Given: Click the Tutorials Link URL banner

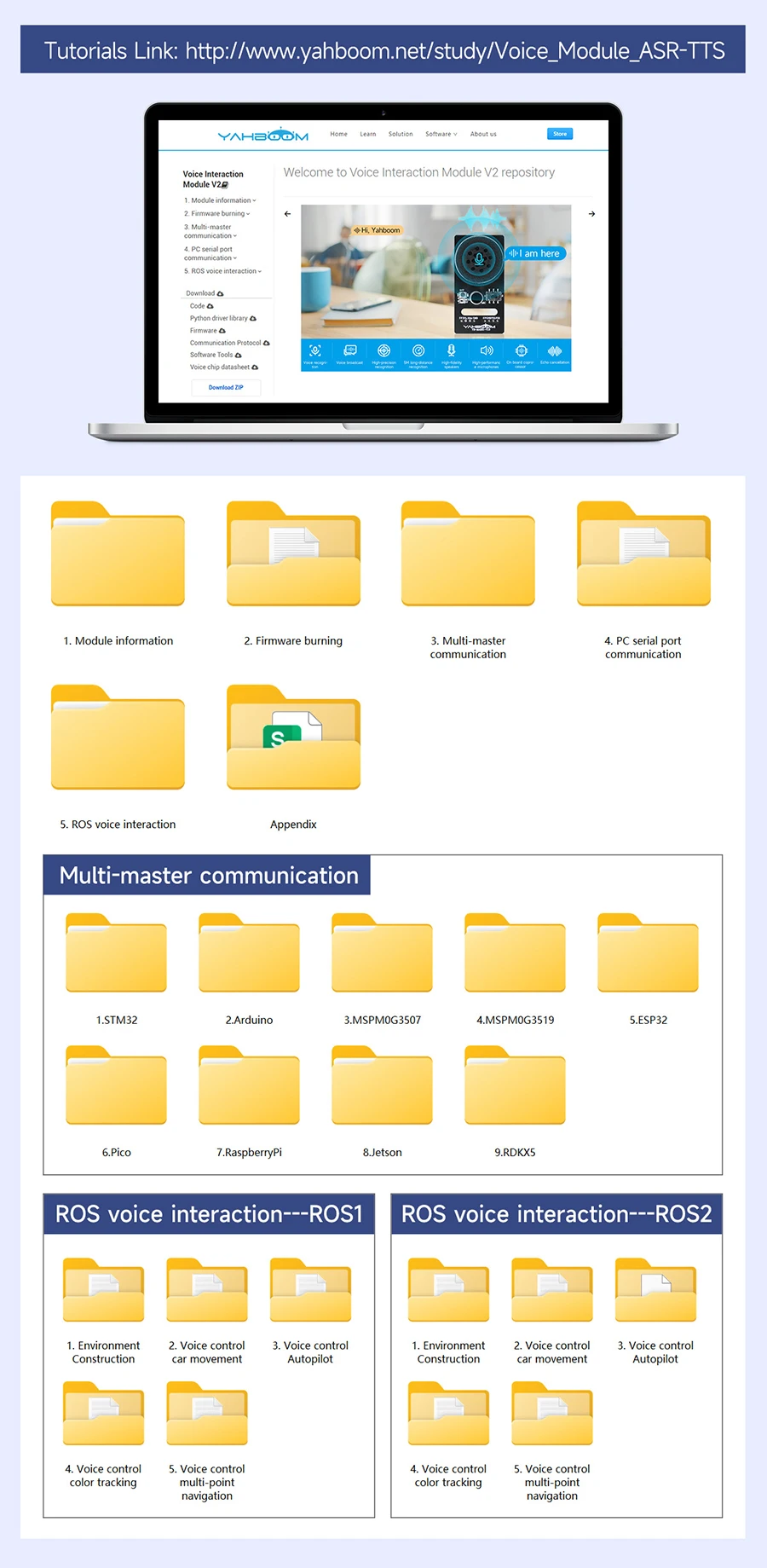Looking at the screenshot, I should 383,49.
